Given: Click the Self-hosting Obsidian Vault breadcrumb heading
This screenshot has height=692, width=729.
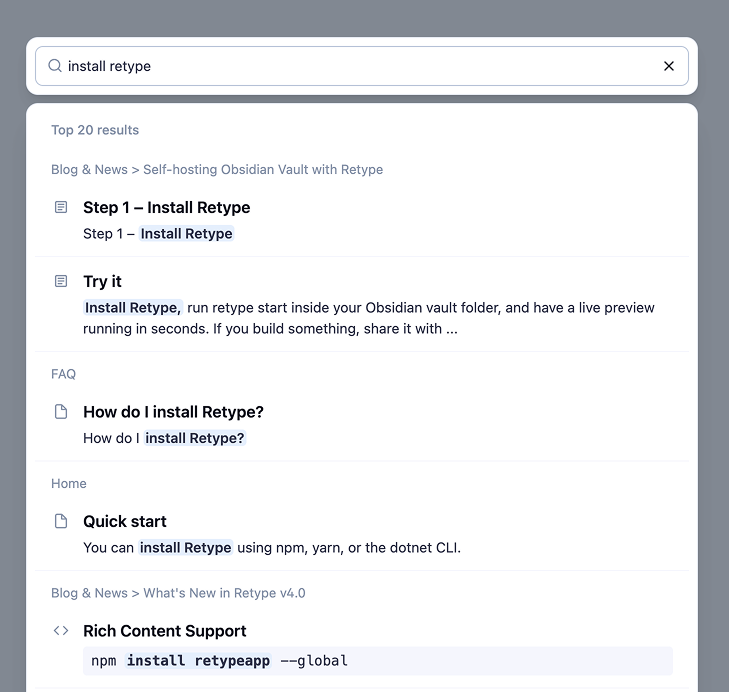Looking at the screenshot, I should click(217, 170).
